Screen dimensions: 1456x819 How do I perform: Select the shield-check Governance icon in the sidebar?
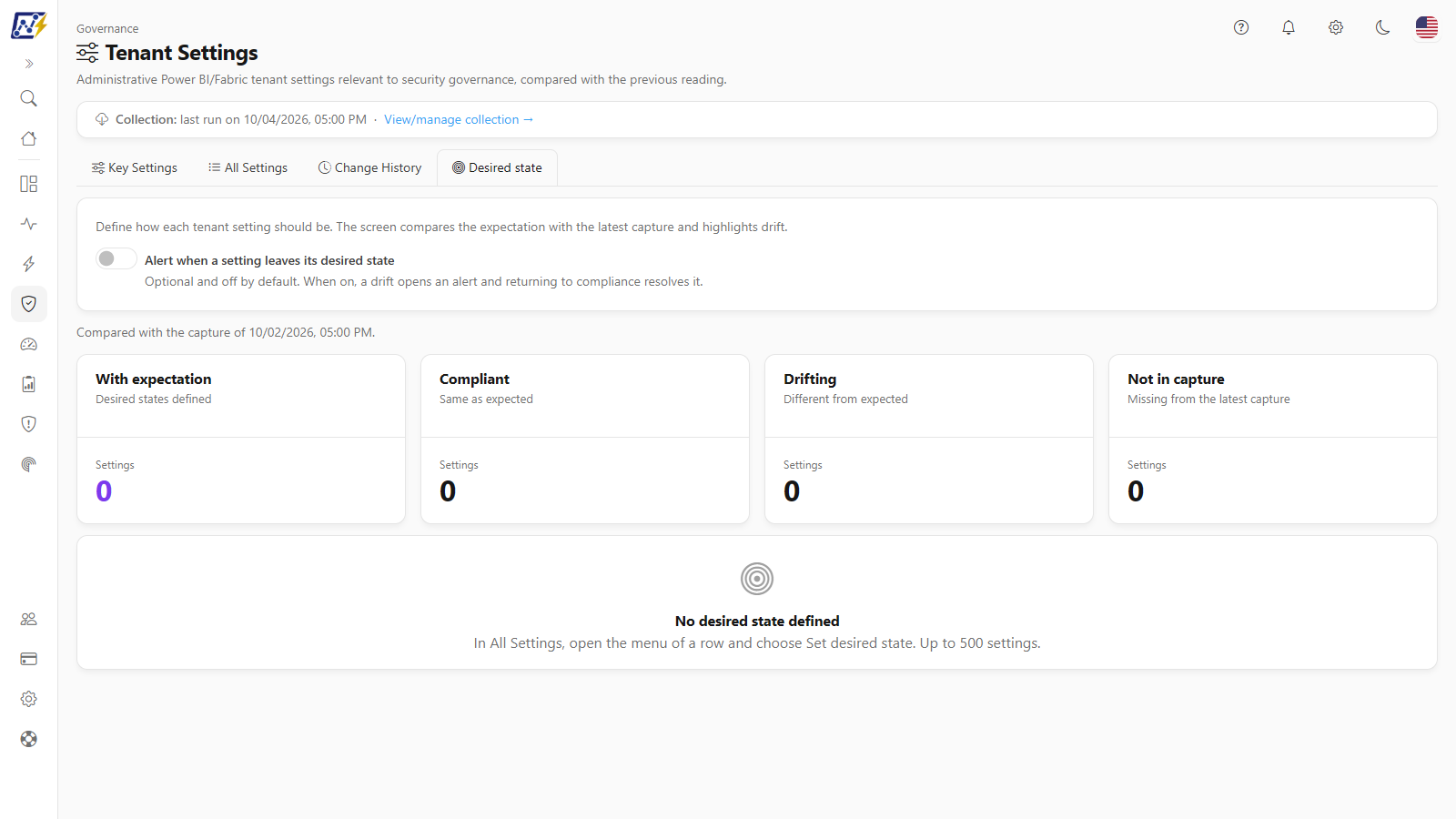click(29, 304)
